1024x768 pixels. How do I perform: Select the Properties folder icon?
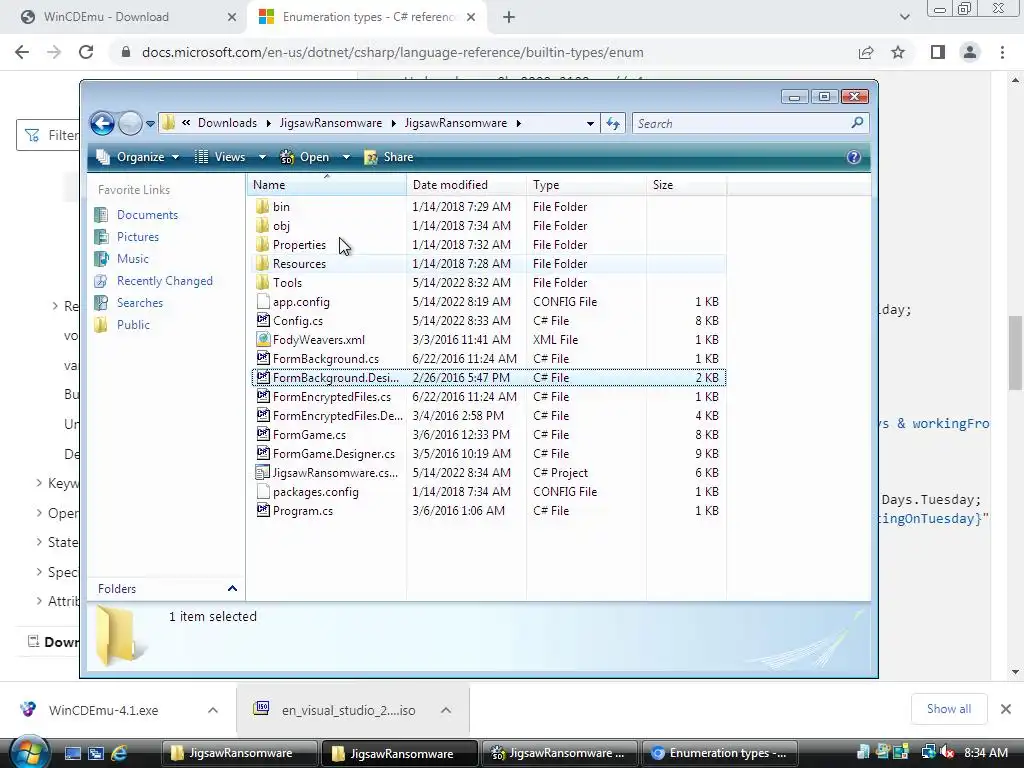pos(263,244)
